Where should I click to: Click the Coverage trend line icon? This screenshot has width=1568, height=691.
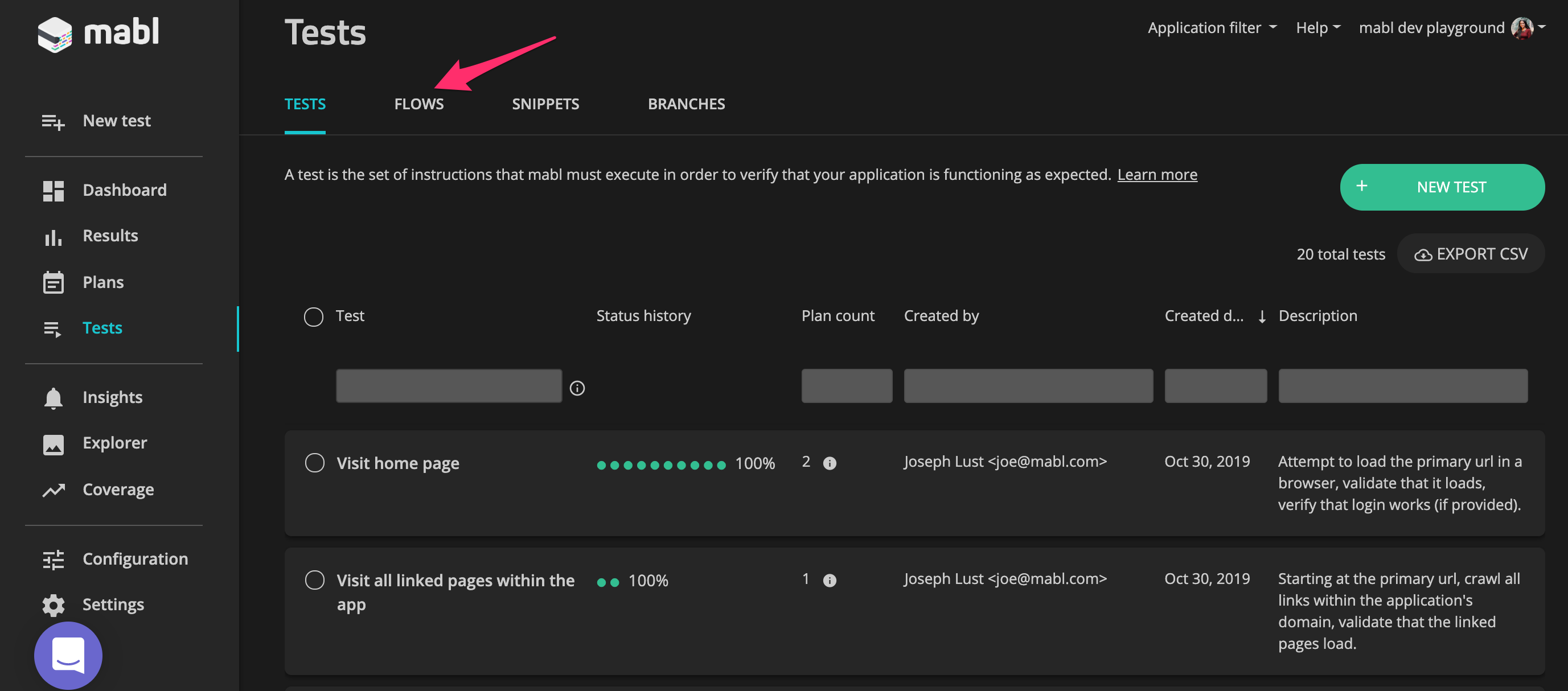pyautogui.click(x=53, y=490)
